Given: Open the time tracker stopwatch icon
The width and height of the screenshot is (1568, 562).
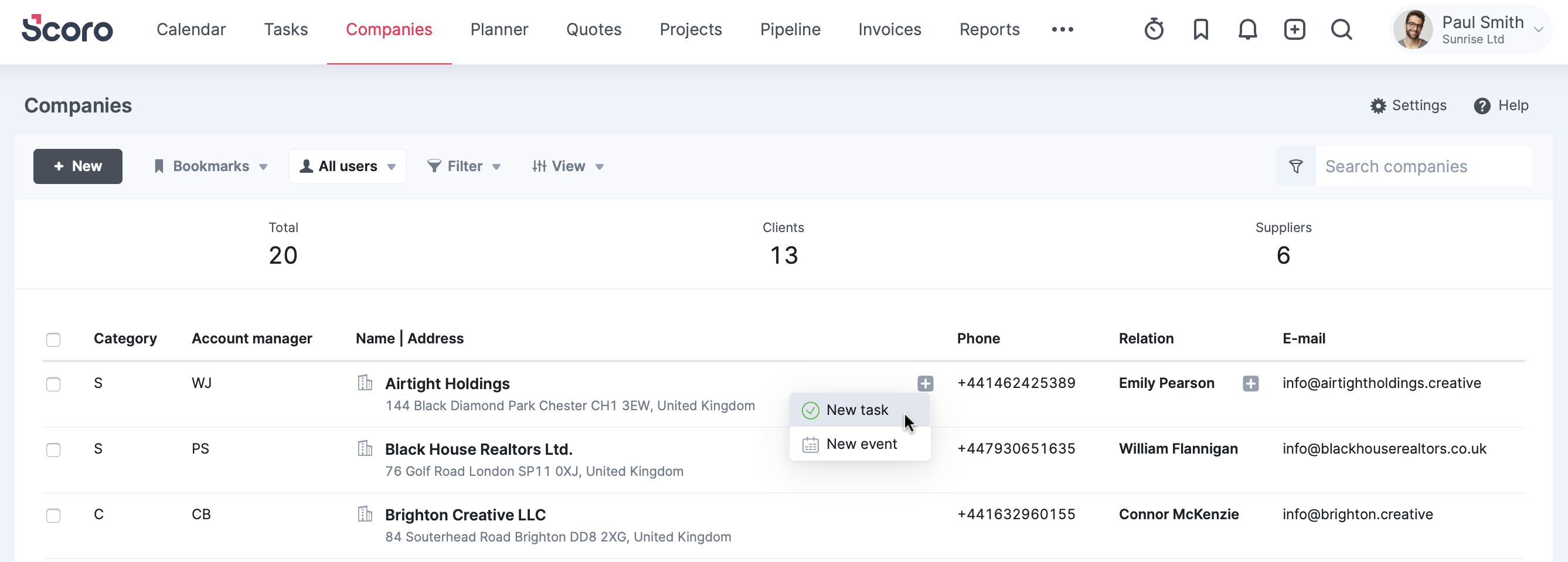Looking at the screenshot, I should click(x=1154, y=29).
